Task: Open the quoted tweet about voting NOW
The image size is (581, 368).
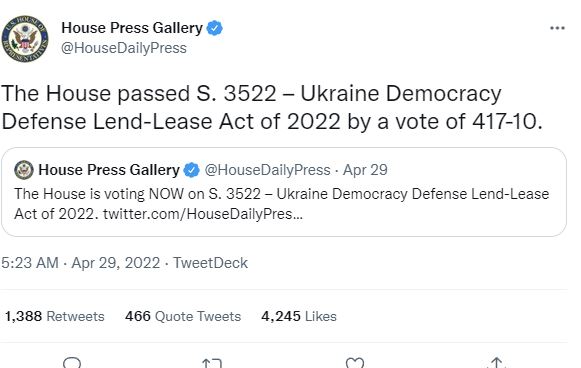Action: (284, 192)
